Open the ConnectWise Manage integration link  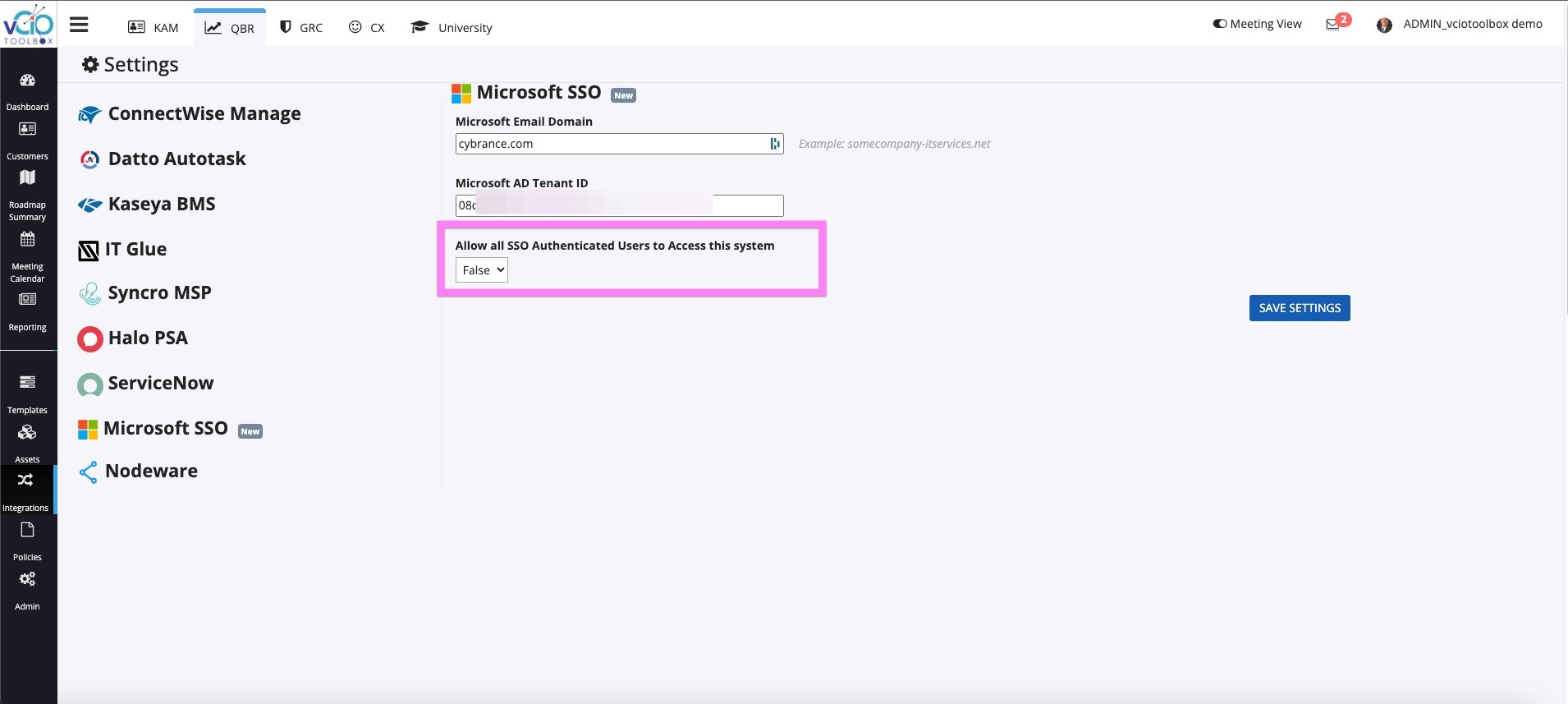click(x=204, y=113)
